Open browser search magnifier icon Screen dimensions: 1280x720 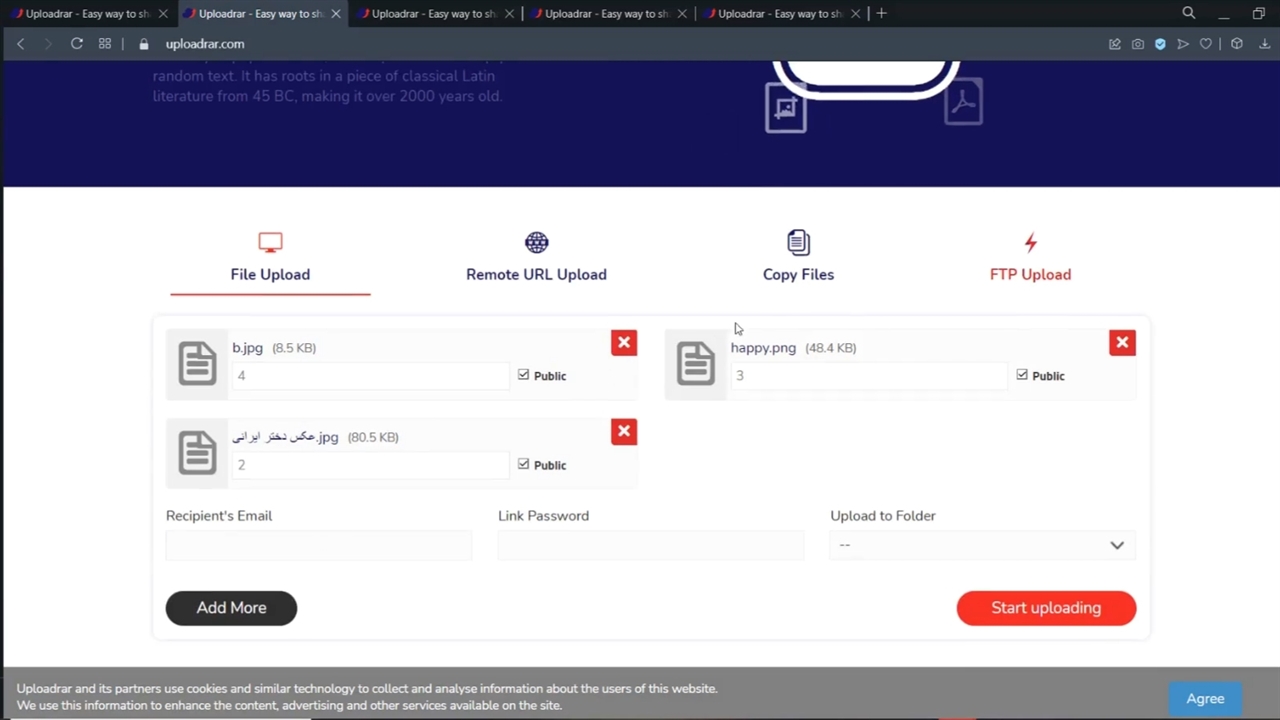[x=1188, y=13]
